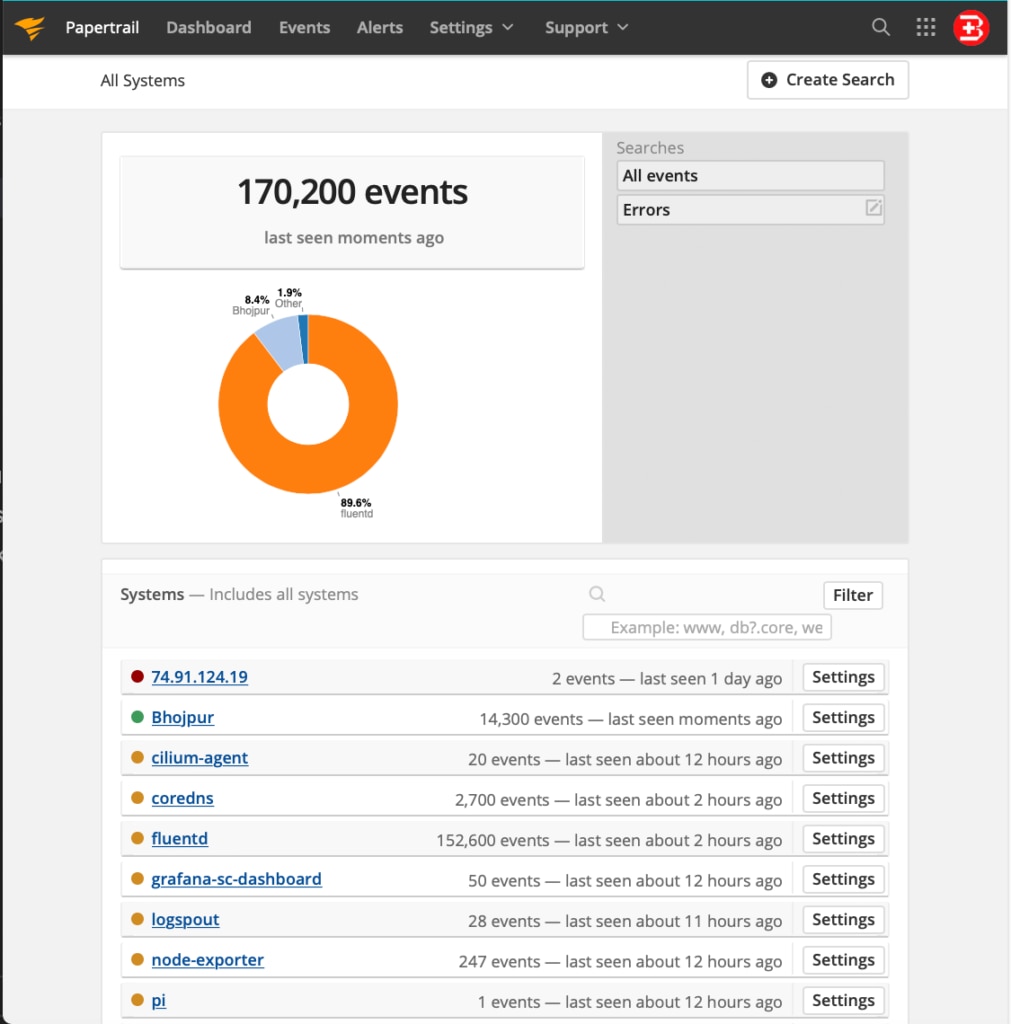This screenshot has height=1024, width=1011.
Task: Click red status dot for 74.91.124.19
Action: click(137, 677)
